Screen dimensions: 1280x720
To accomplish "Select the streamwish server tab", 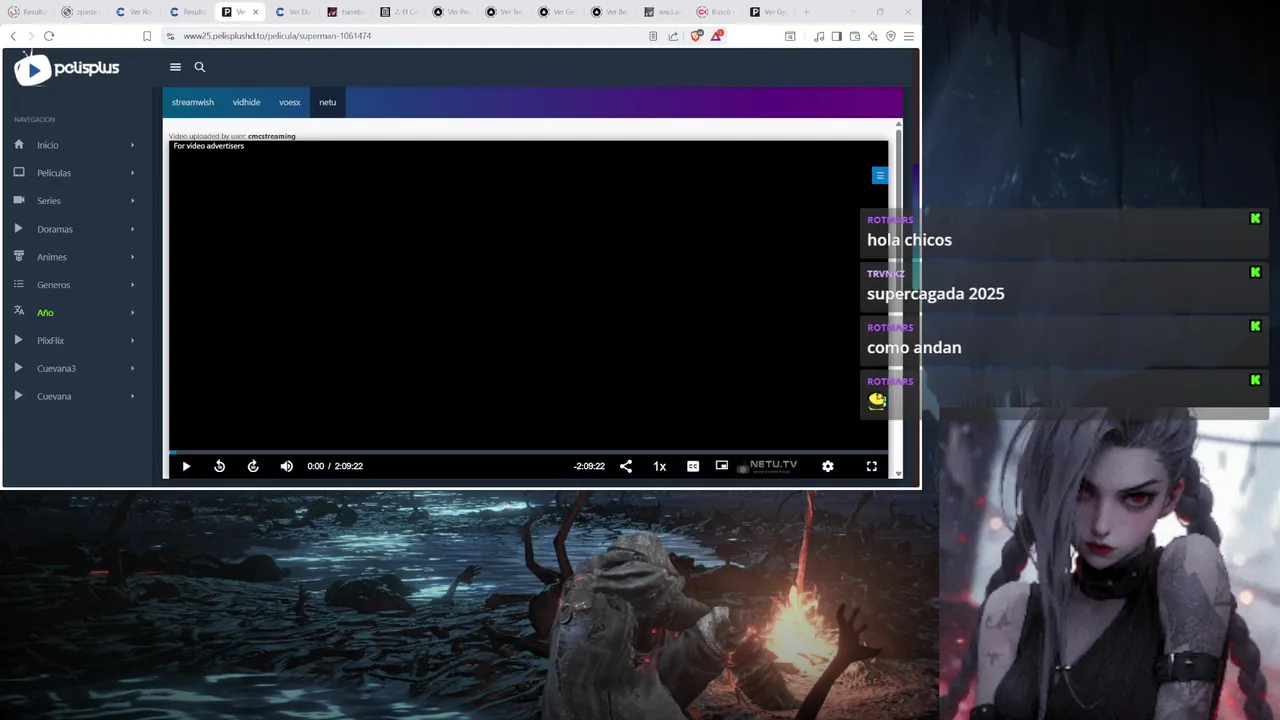I will 193,102.
